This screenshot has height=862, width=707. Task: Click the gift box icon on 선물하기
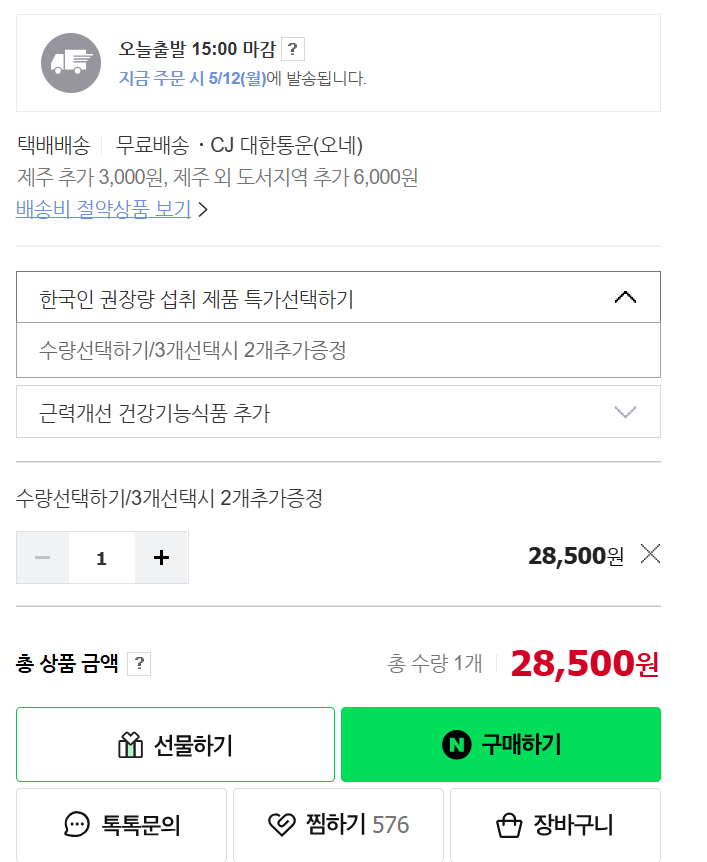(x=130, y=745)
